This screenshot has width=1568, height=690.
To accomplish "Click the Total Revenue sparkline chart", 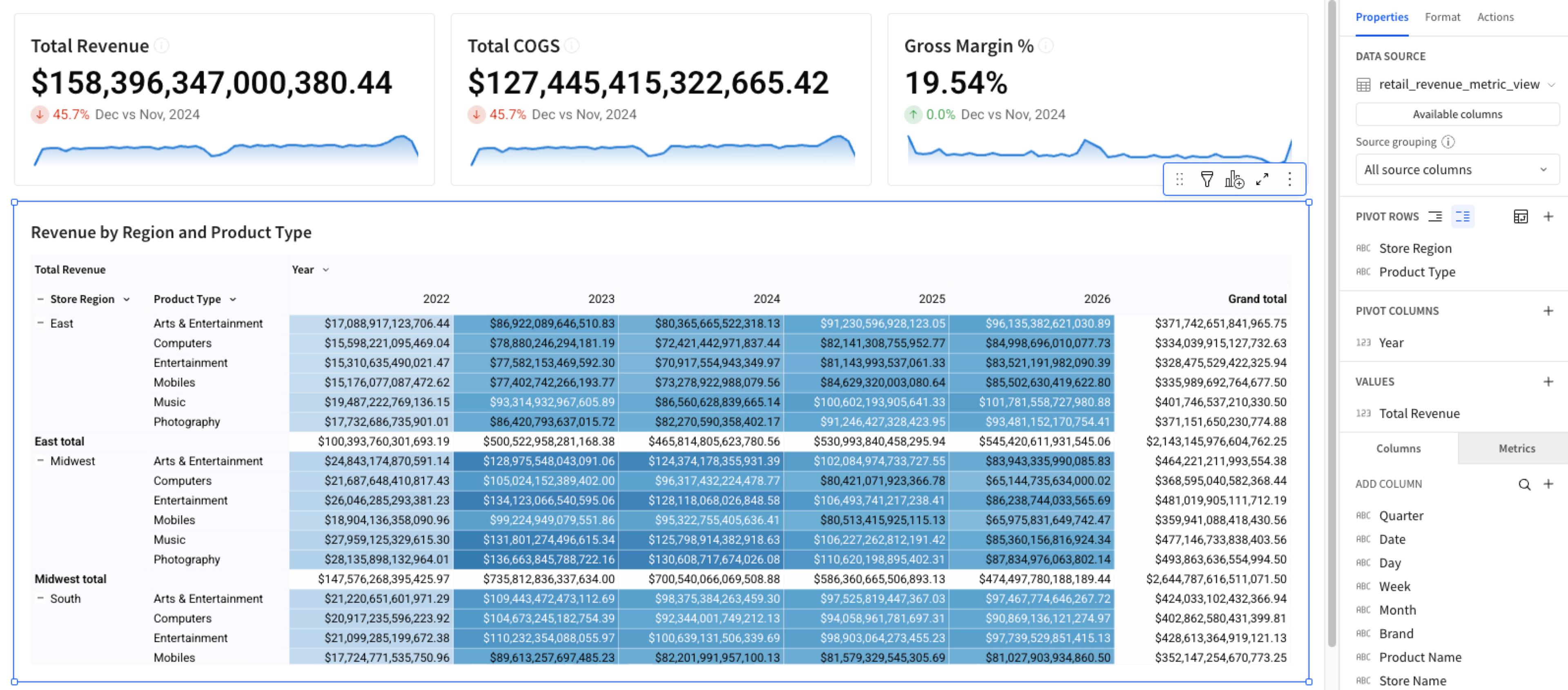I will click(225, 150).
